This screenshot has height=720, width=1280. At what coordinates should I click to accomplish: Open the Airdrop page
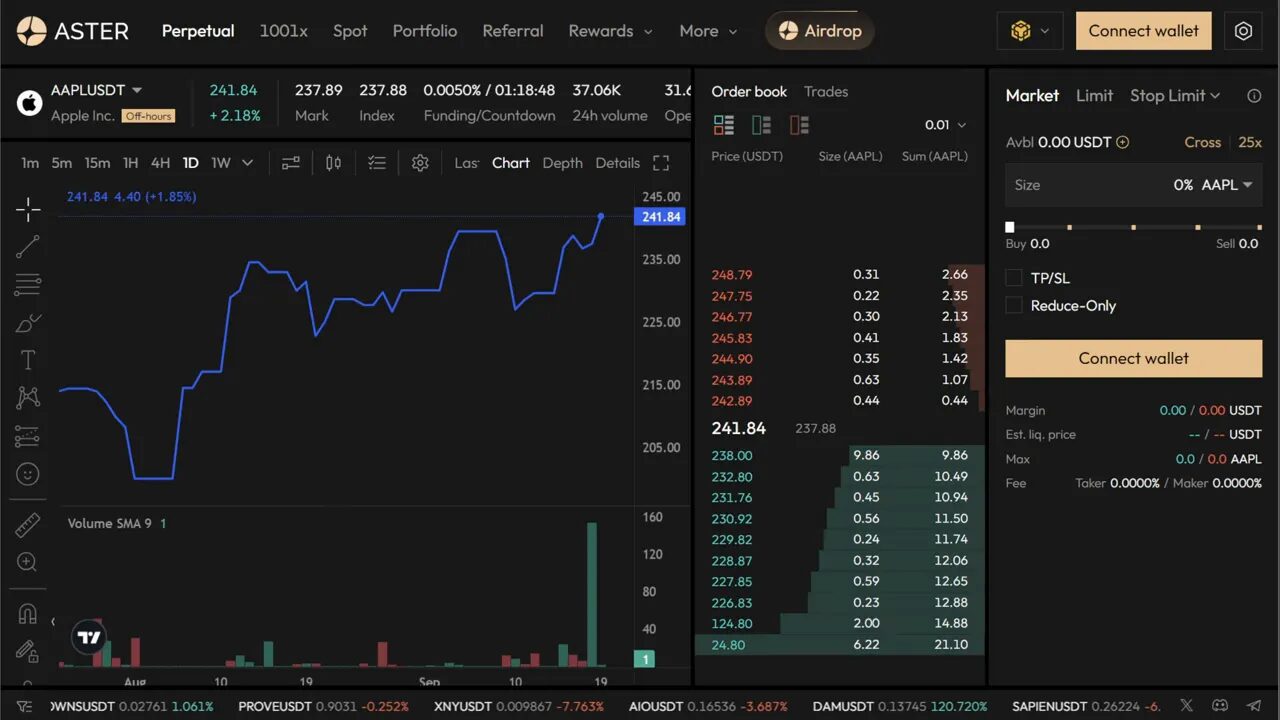[820, 31]
